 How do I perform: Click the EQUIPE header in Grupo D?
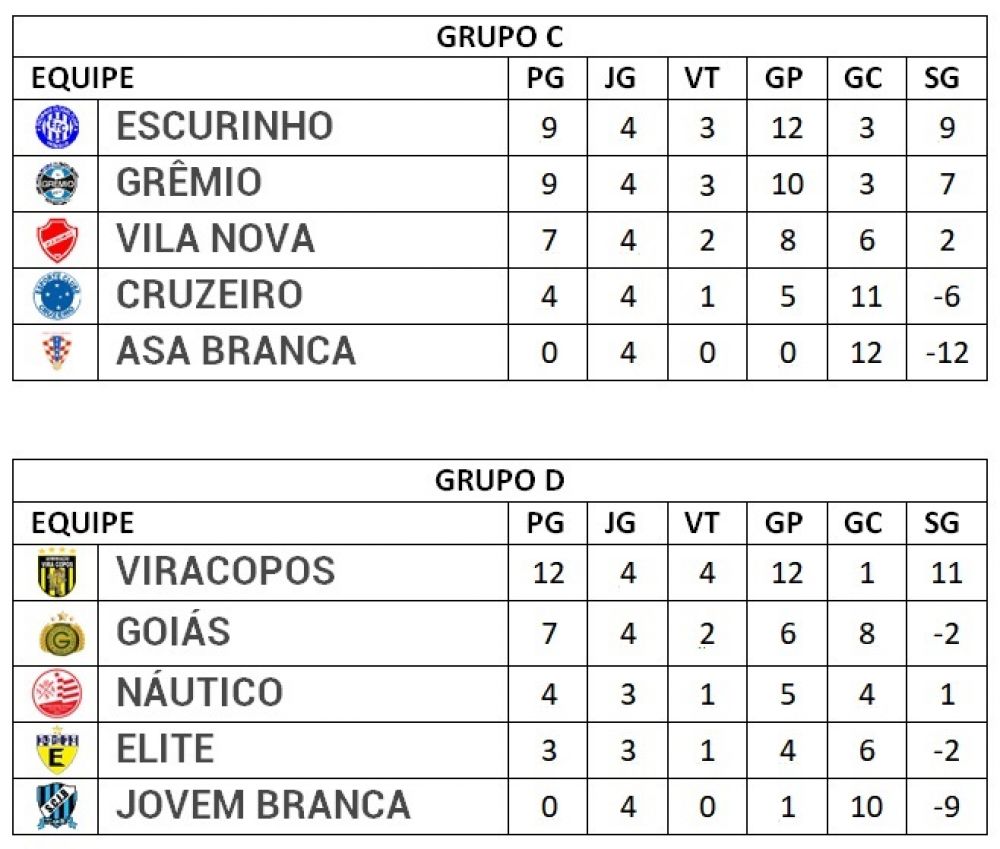[82, 522]
